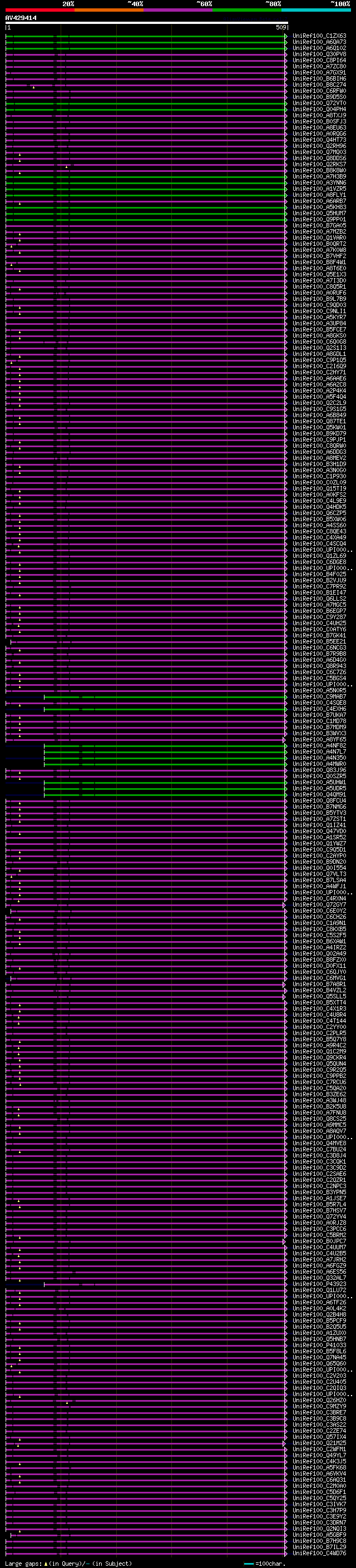
Task: Click hit label UniRef100_Q83J96
Action: [x=319, y=770]
